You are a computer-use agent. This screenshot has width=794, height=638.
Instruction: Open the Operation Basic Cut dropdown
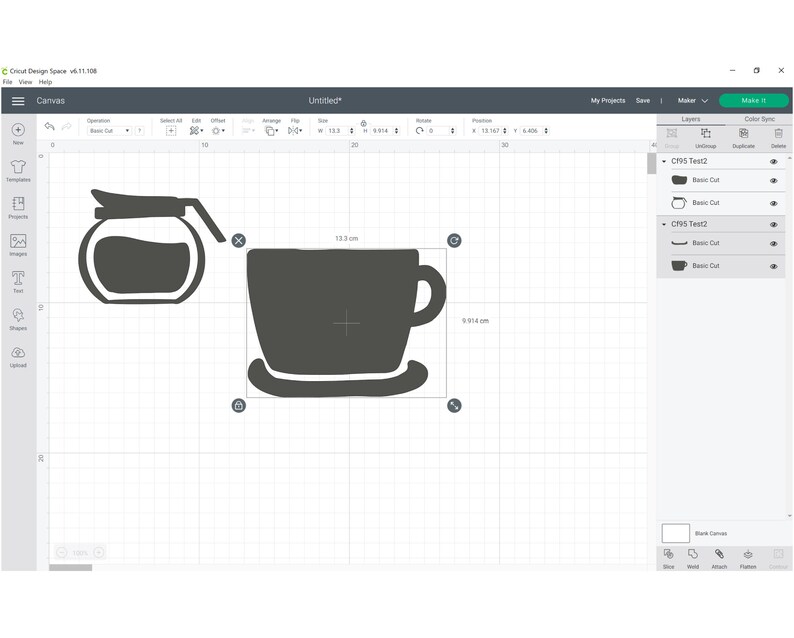tap(109, 131)
